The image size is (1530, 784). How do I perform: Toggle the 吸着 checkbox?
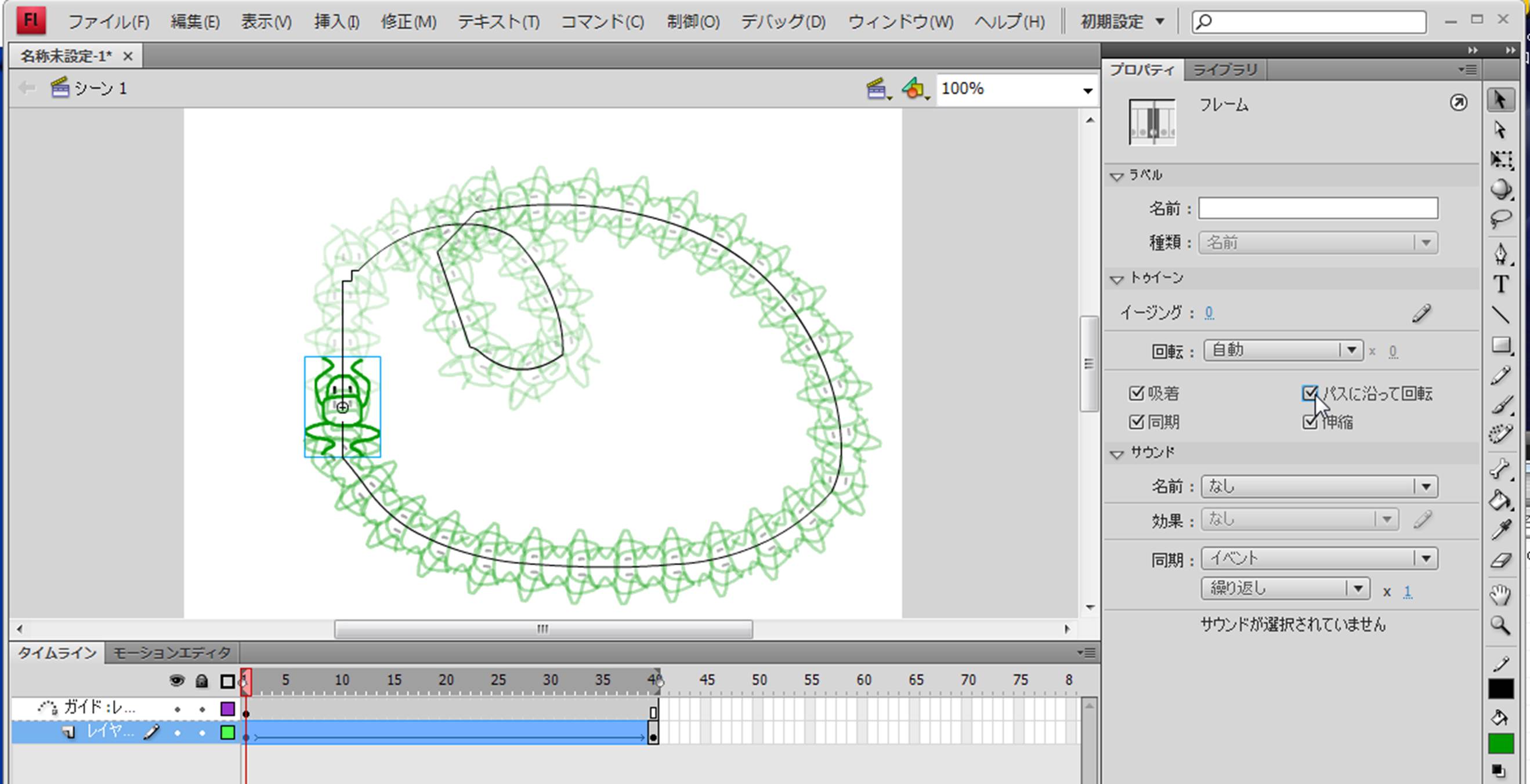pyautogui.click(x=1136, y=393)
